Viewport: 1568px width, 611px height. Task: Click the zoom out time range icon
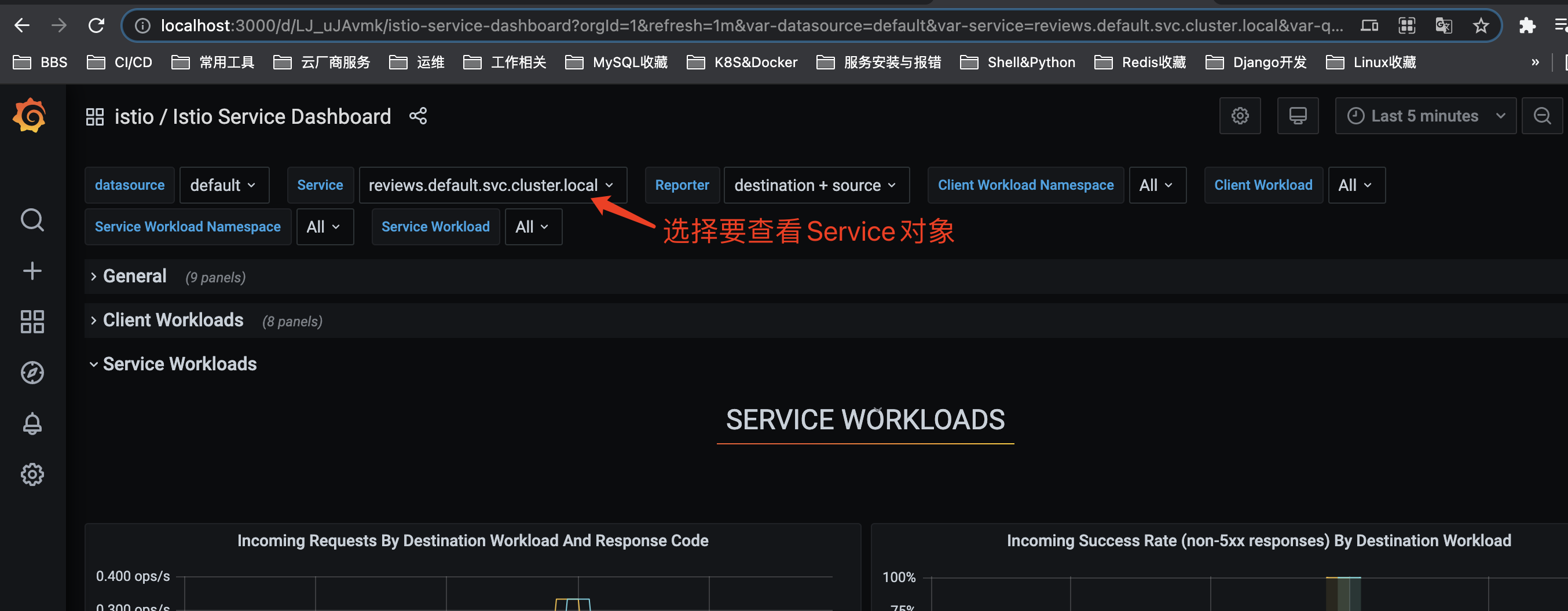tap(1542, 116)
